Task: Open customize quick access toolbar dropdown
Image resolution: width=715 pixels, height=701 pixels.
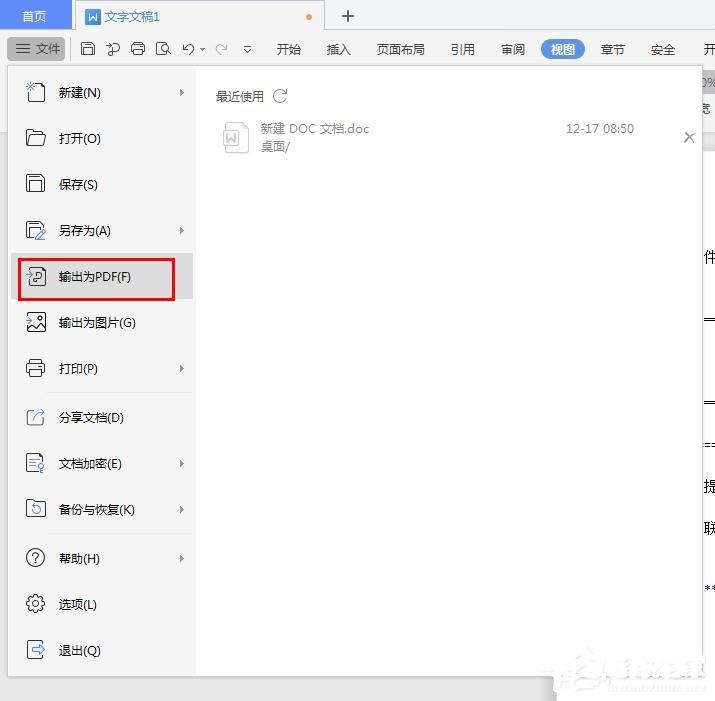Action: click(x=247, y=49)
